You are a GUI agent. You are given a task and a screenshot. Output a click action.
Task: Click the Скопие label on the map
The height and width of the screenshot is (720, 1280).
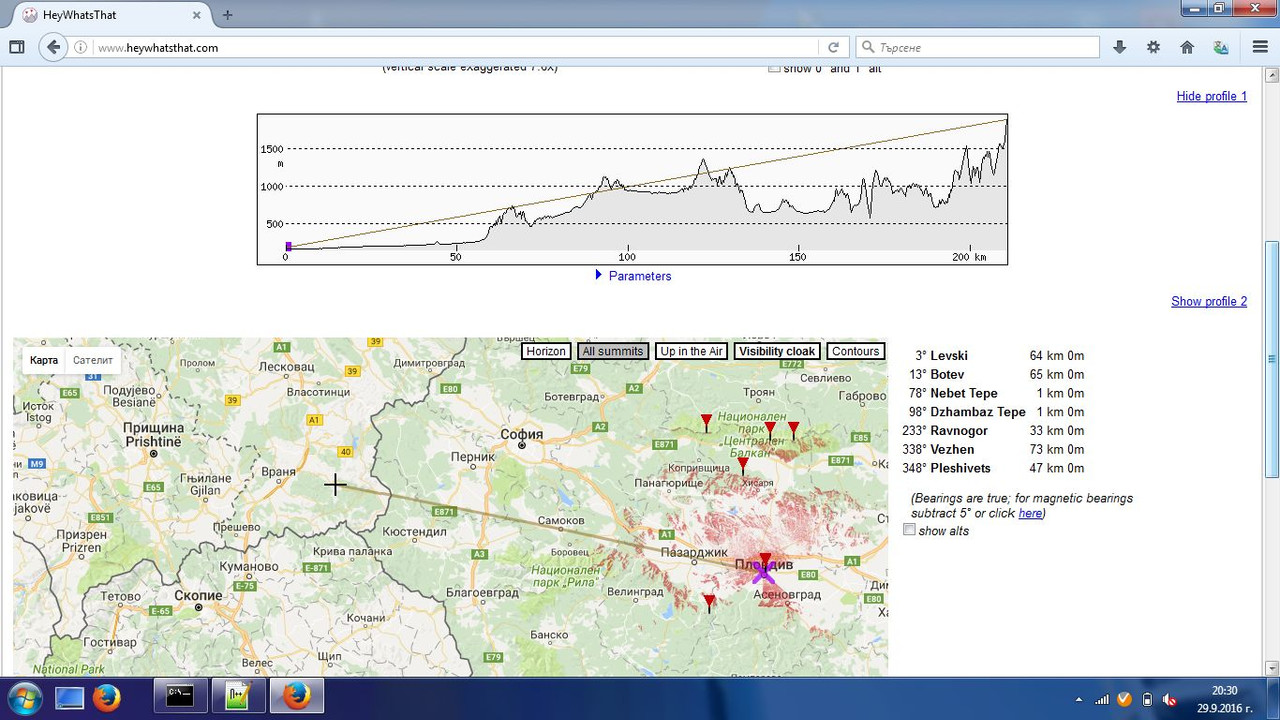[x=198, y=594]
